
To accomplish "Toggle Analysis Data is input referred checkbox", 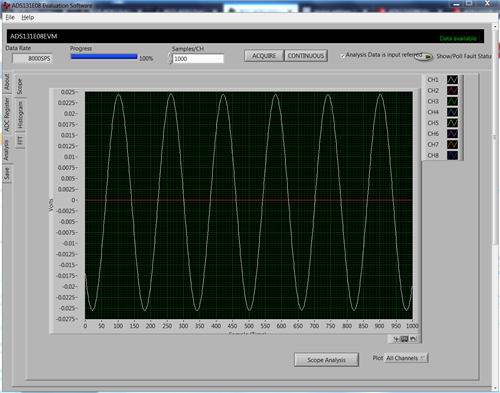I will [342, 56].
